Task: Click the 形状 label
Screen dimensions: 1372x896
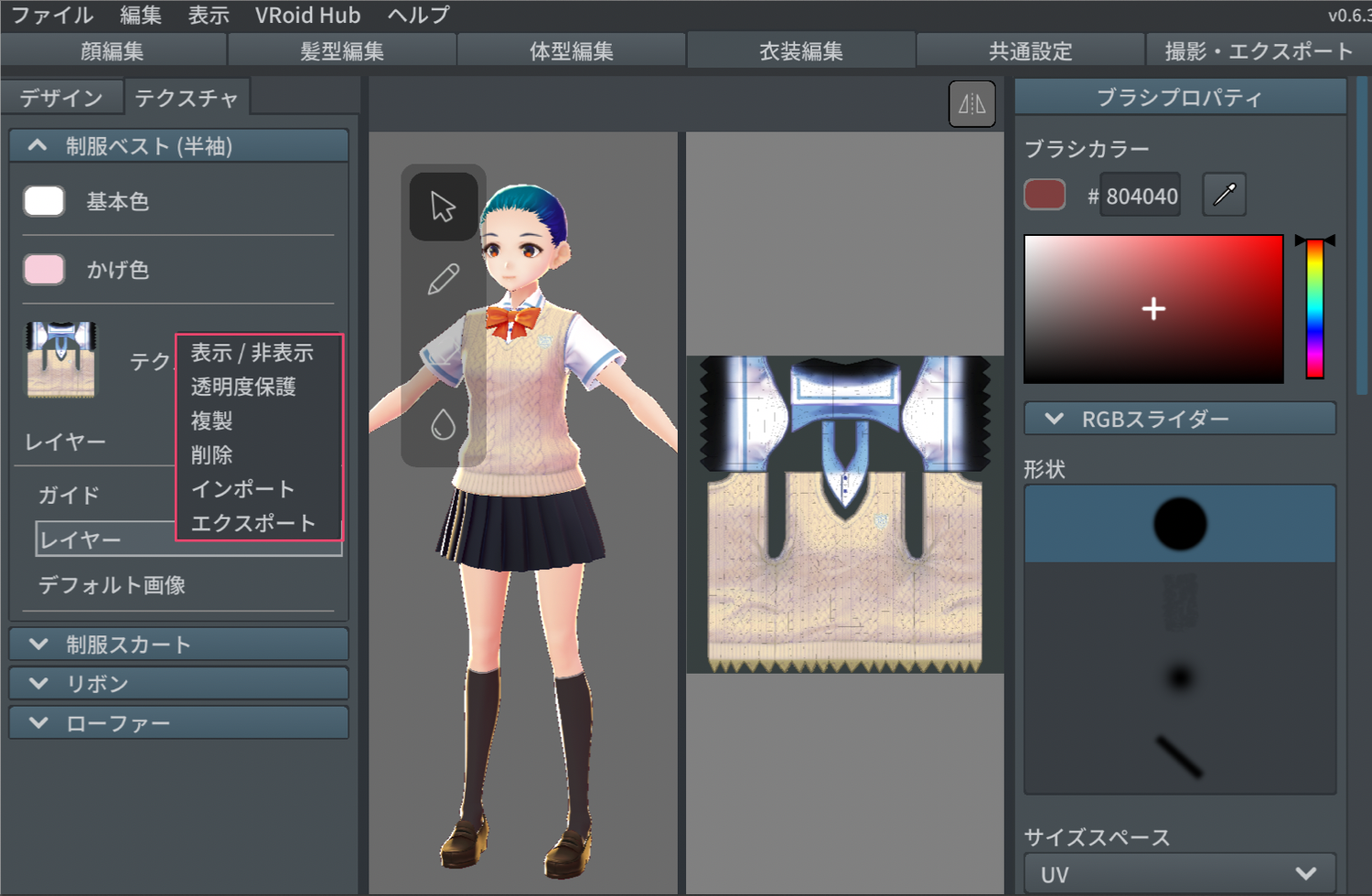Action: (x=1045, y=469)
